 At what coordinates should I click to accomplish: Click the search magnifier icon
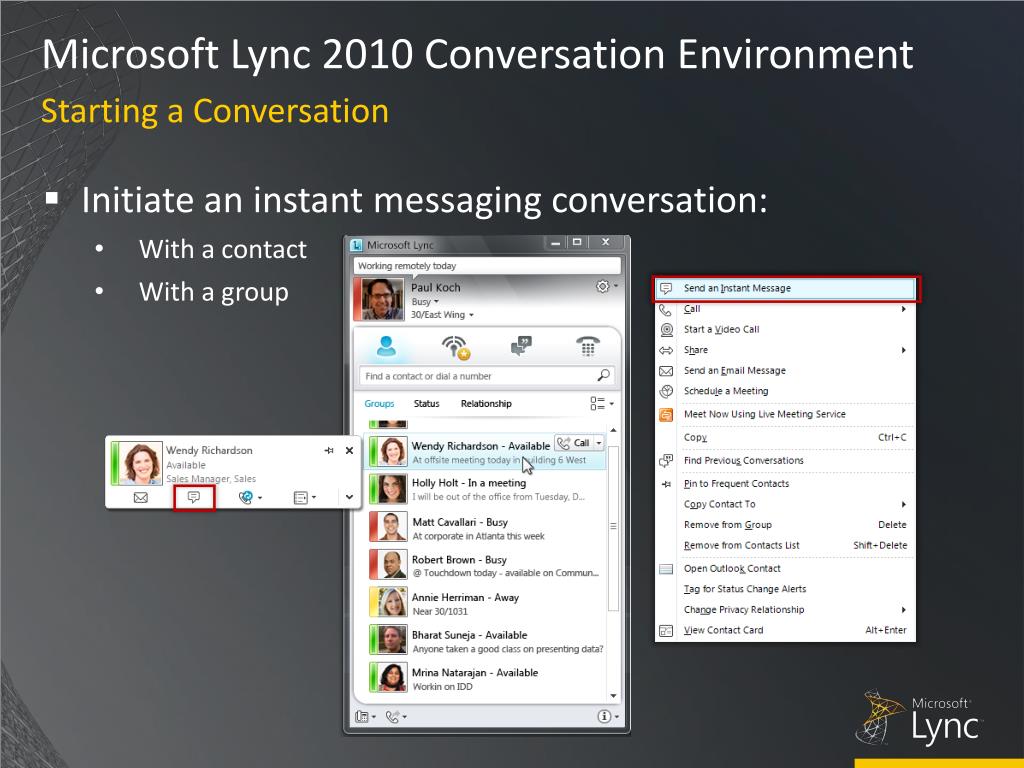pos(603,376)
